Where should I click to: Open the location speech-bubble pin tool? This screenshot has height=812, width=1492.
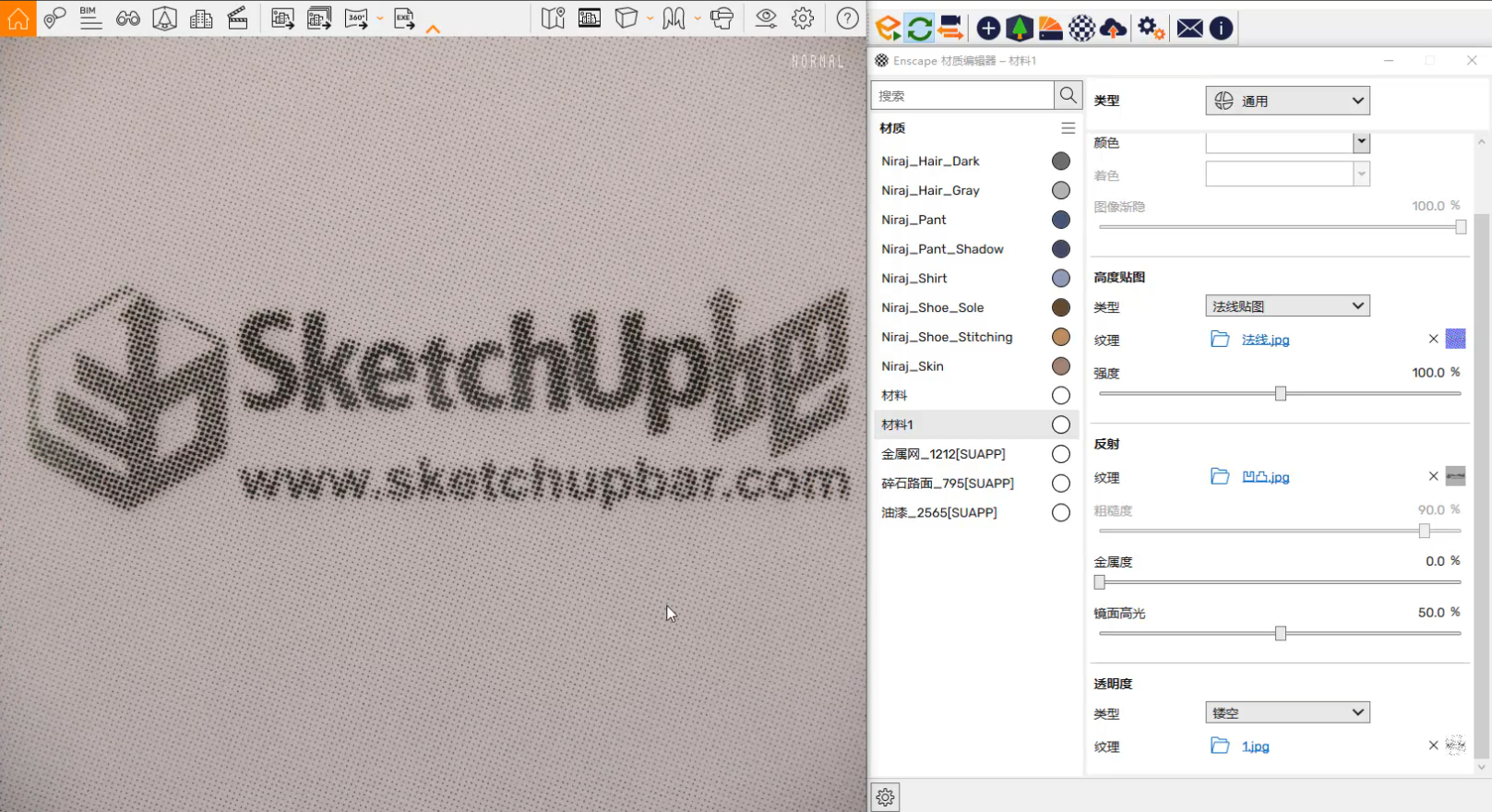coord(54,18)
